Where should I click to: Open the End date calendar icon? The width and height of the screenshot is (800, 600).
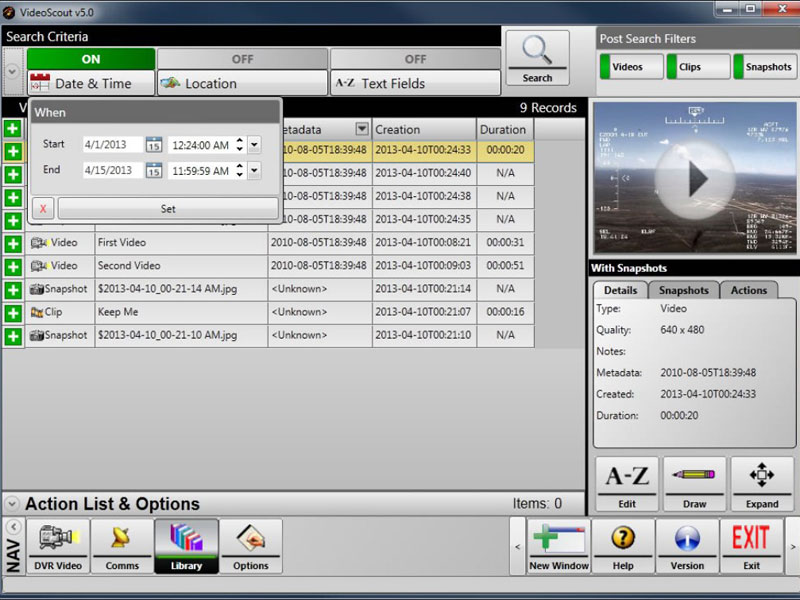pyautogui.click(x=154, y=170)
